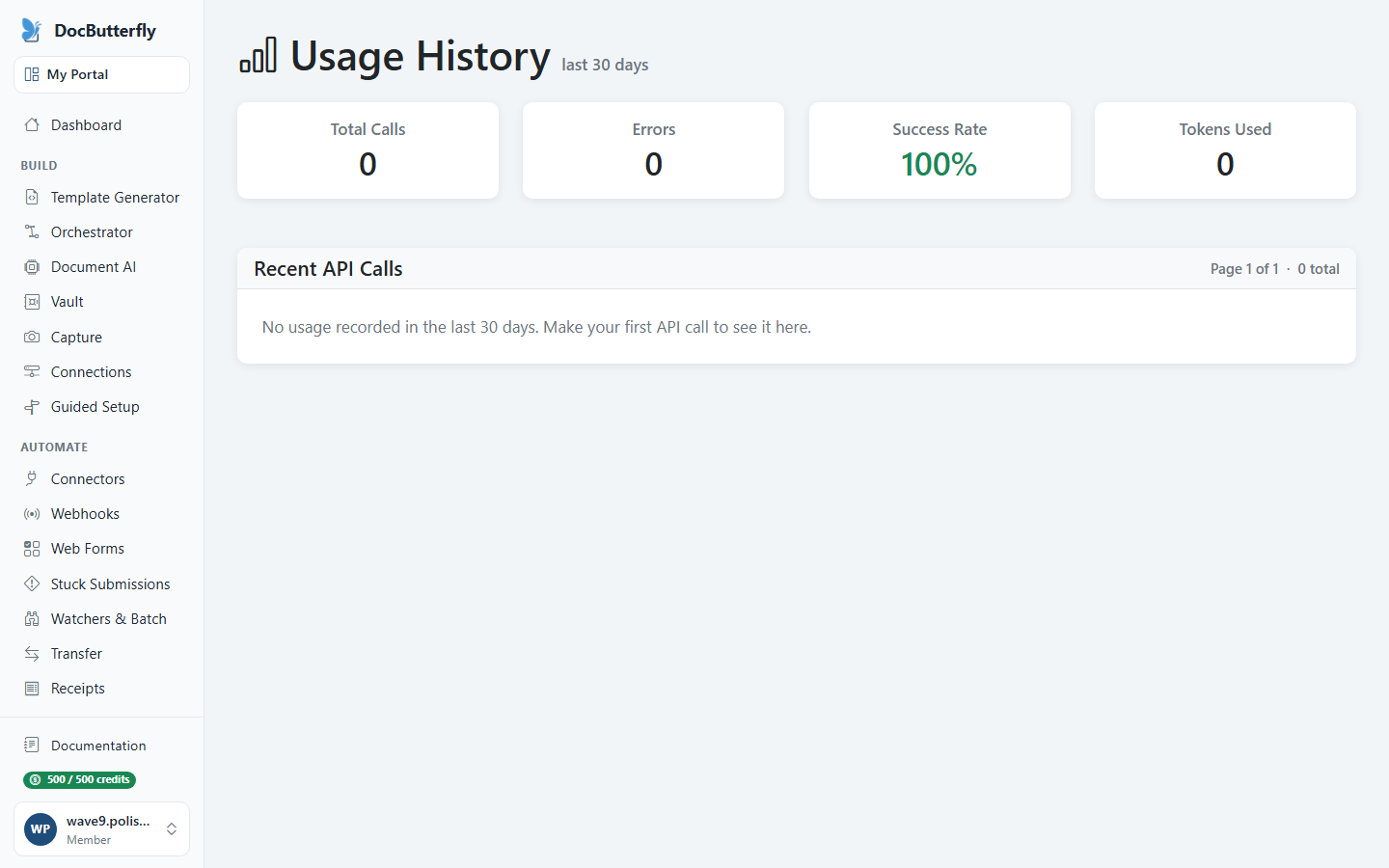Click the Success Rate 100% value
This screenshot has width=1389, height=868.
tap(940, 165)
